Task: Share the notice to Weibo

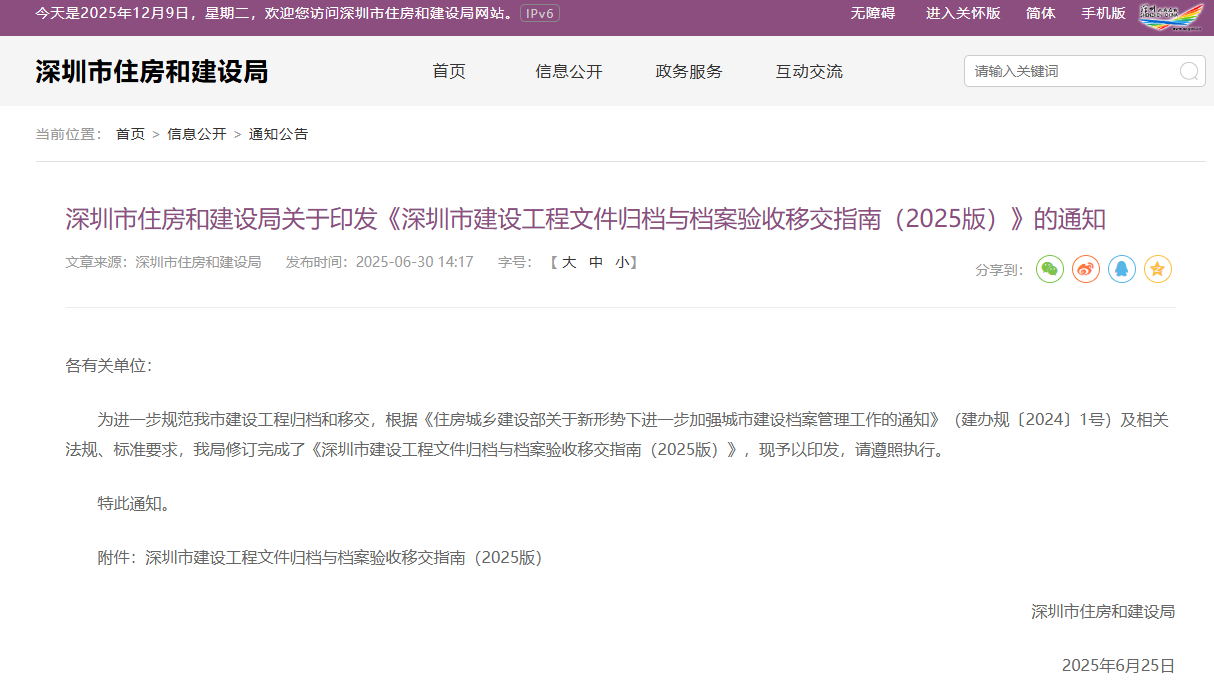Action: click(1085, 269)
